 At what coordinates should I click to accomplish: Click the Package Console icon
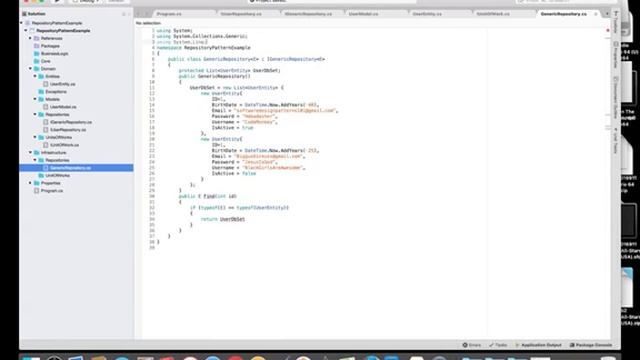click(572, 345)
